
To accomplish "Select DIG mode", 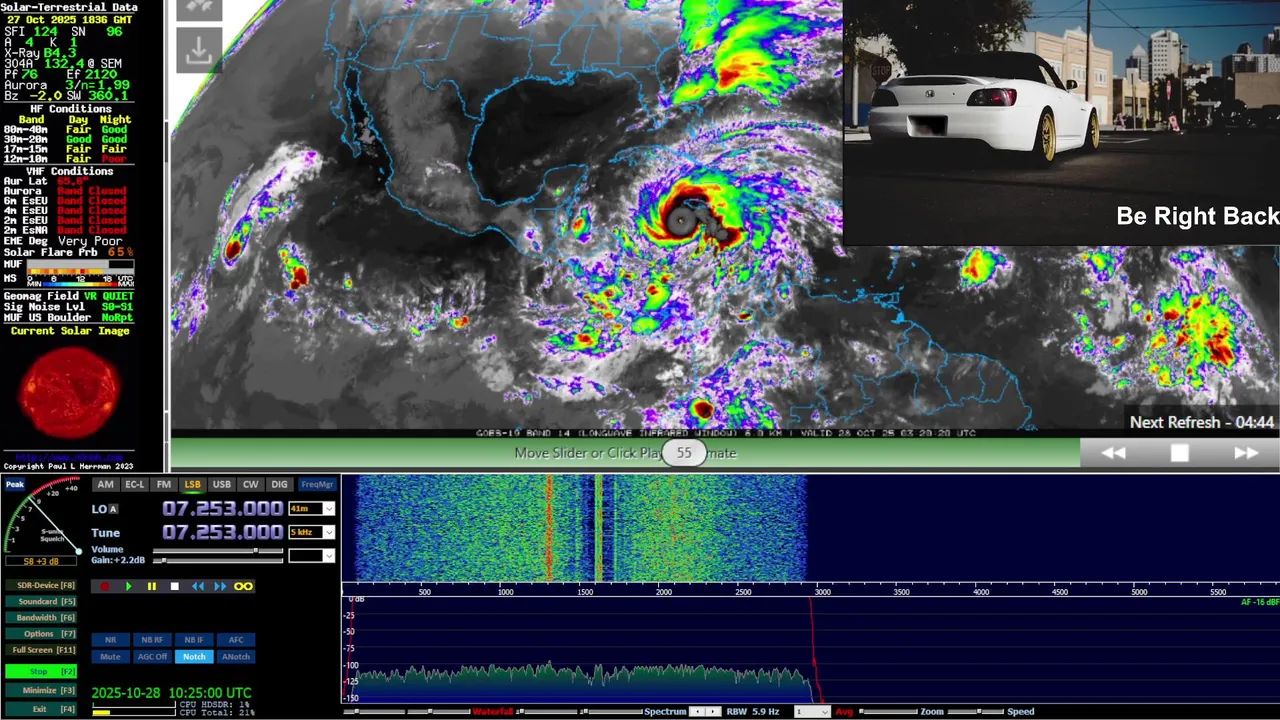I will click(279, 485).
